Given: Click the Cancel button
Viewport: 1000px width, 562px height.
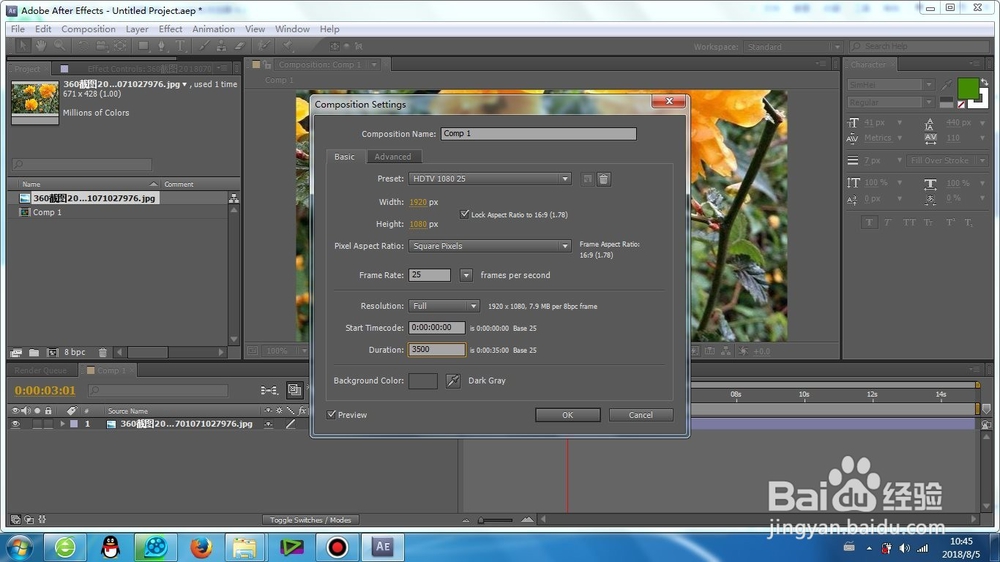Looking at the screenshot, I should pyautogui.click(x=640, y=415).
